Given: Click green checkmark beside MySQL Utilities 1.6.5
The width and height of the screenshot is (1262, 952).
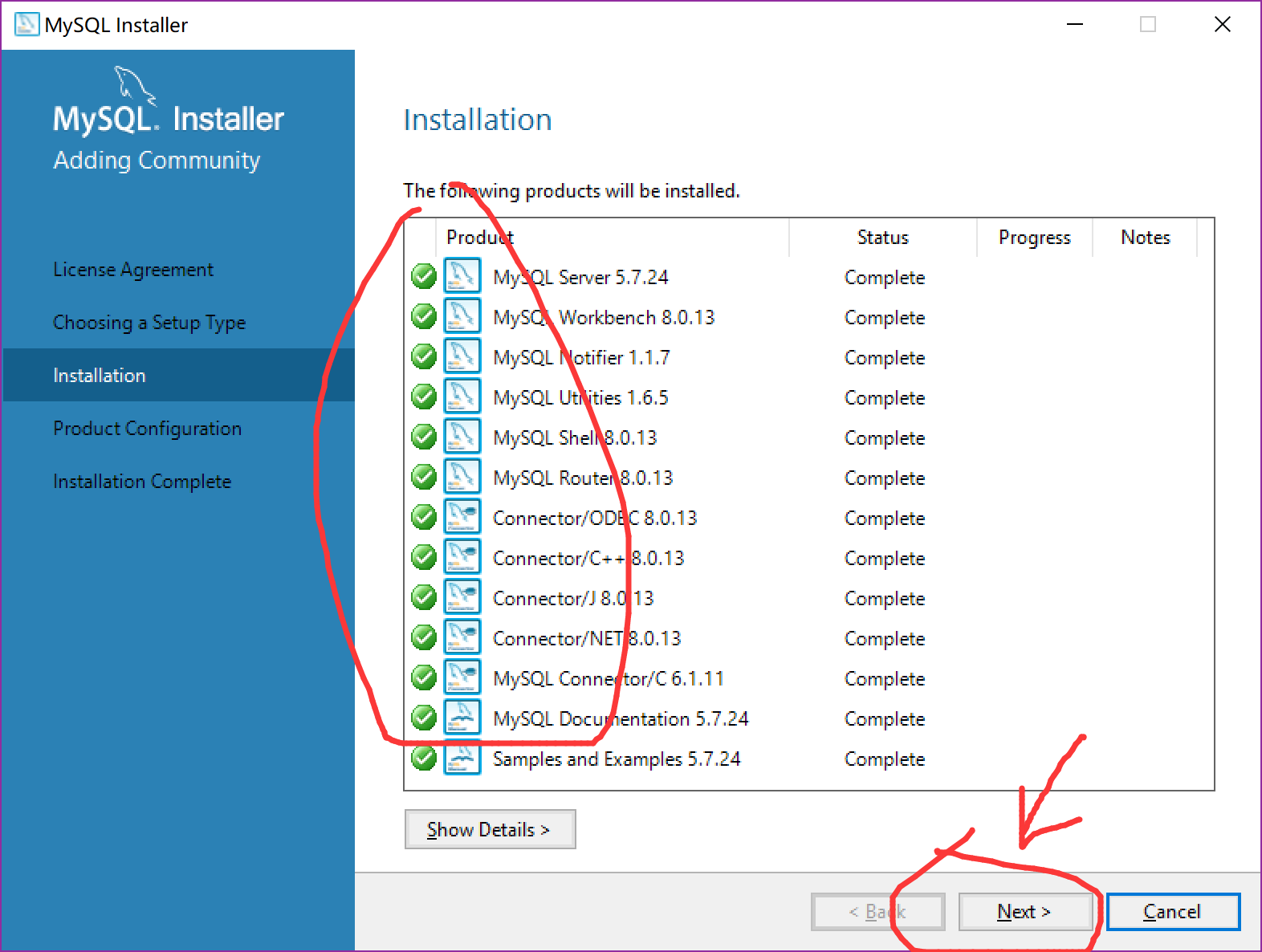Looking at the screenshot, I should (x=424, y=397).
